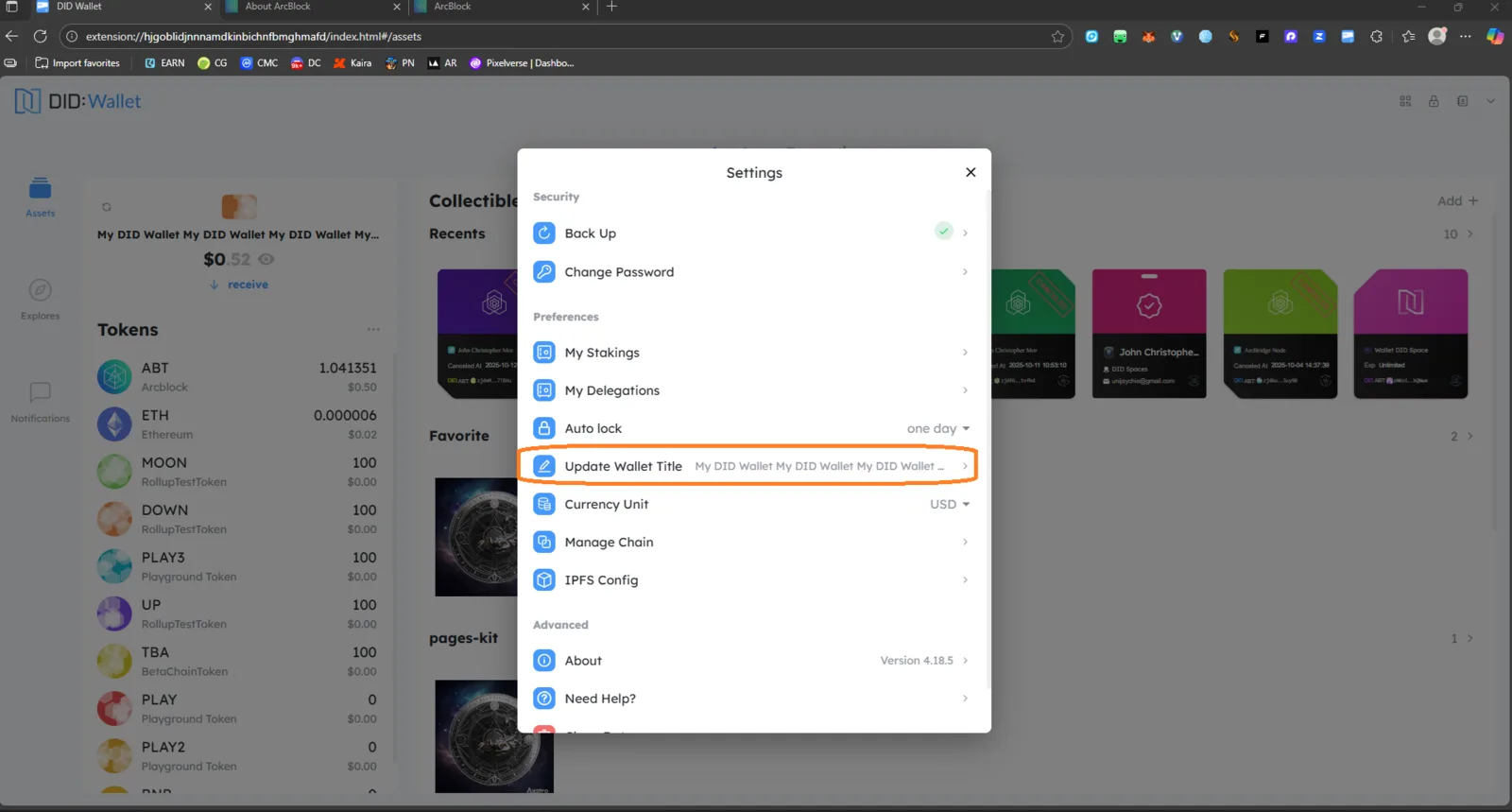The width and height of the screenshot is (1512, 812).
Task: Select the TBA BetaChainToken row
Action: pyautogui.click(x=237, y=661)
